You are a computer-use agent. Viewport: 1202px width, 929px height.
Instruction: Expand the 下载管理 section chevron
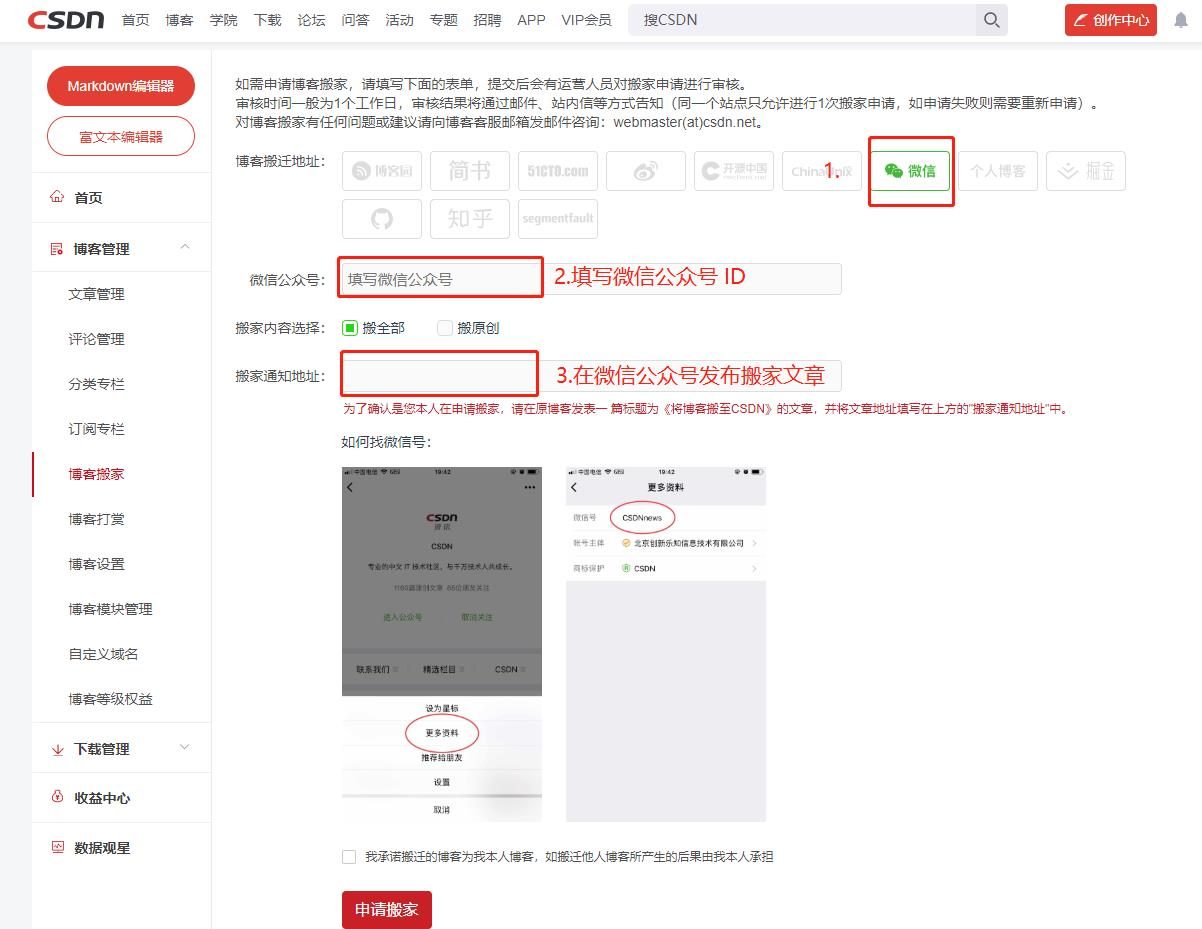click(185, 747)
